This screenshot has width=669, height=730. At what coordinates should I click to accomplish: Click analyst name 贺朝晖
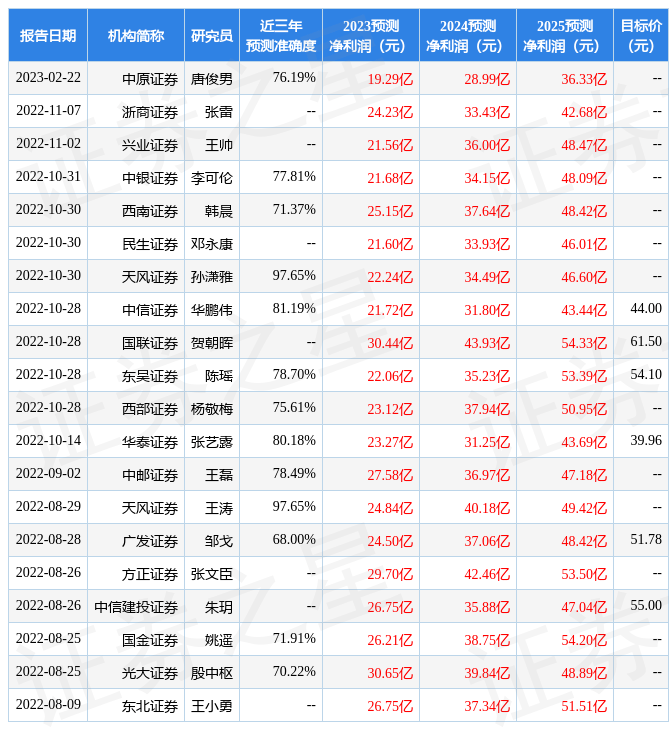pyautogui.click(x=211, y=344)
